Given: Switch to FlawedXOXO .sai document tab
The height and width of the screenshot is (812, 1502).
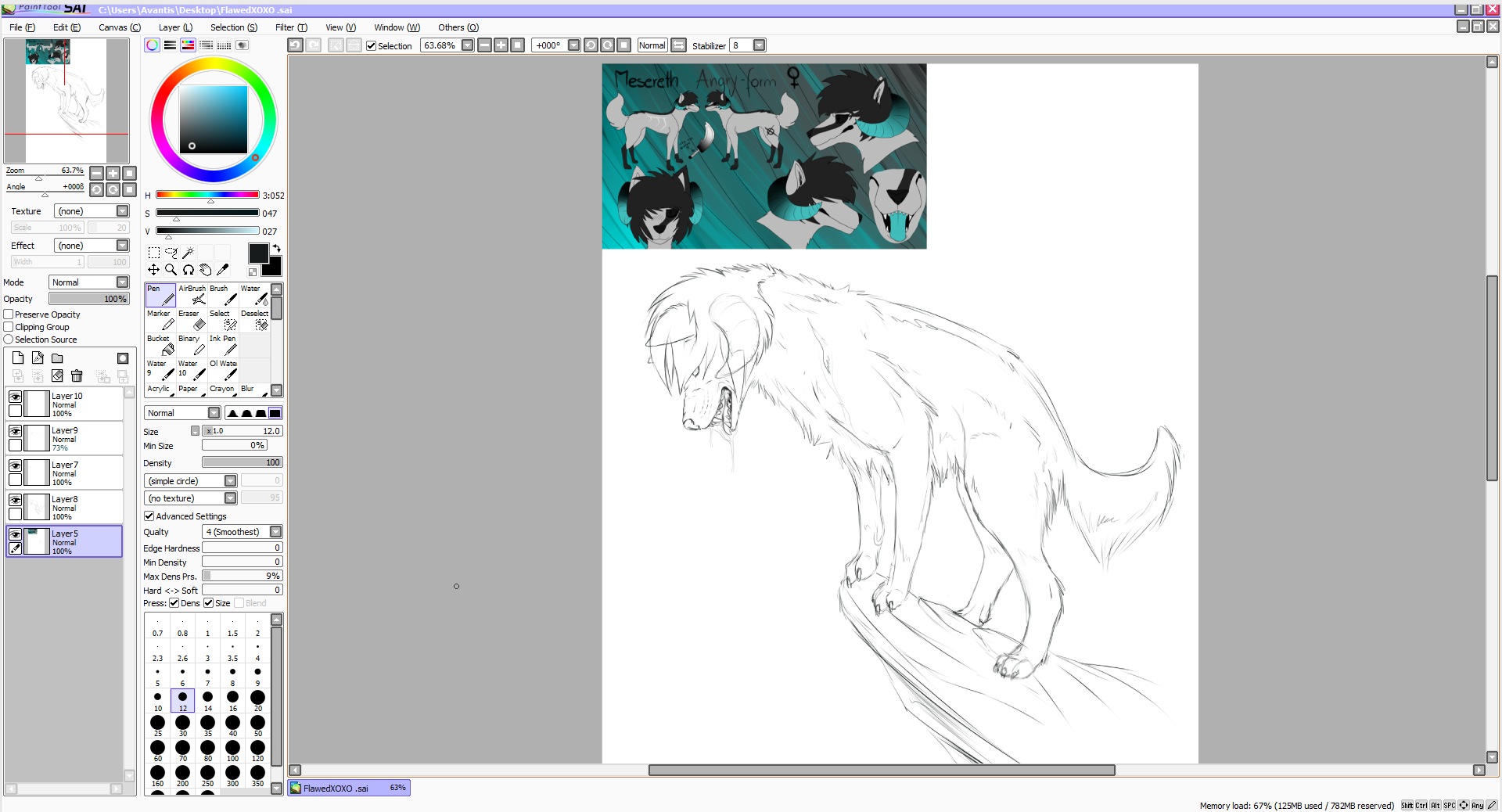Looking at the screenshot, I should pyautogui.click(x=349, y=788).
